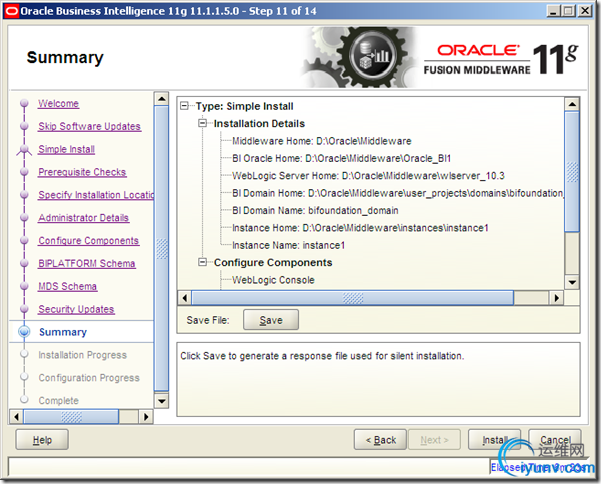Click the step list horizontal scrollbar thumb
601x484 pixels.
click(x=71, y=417)
